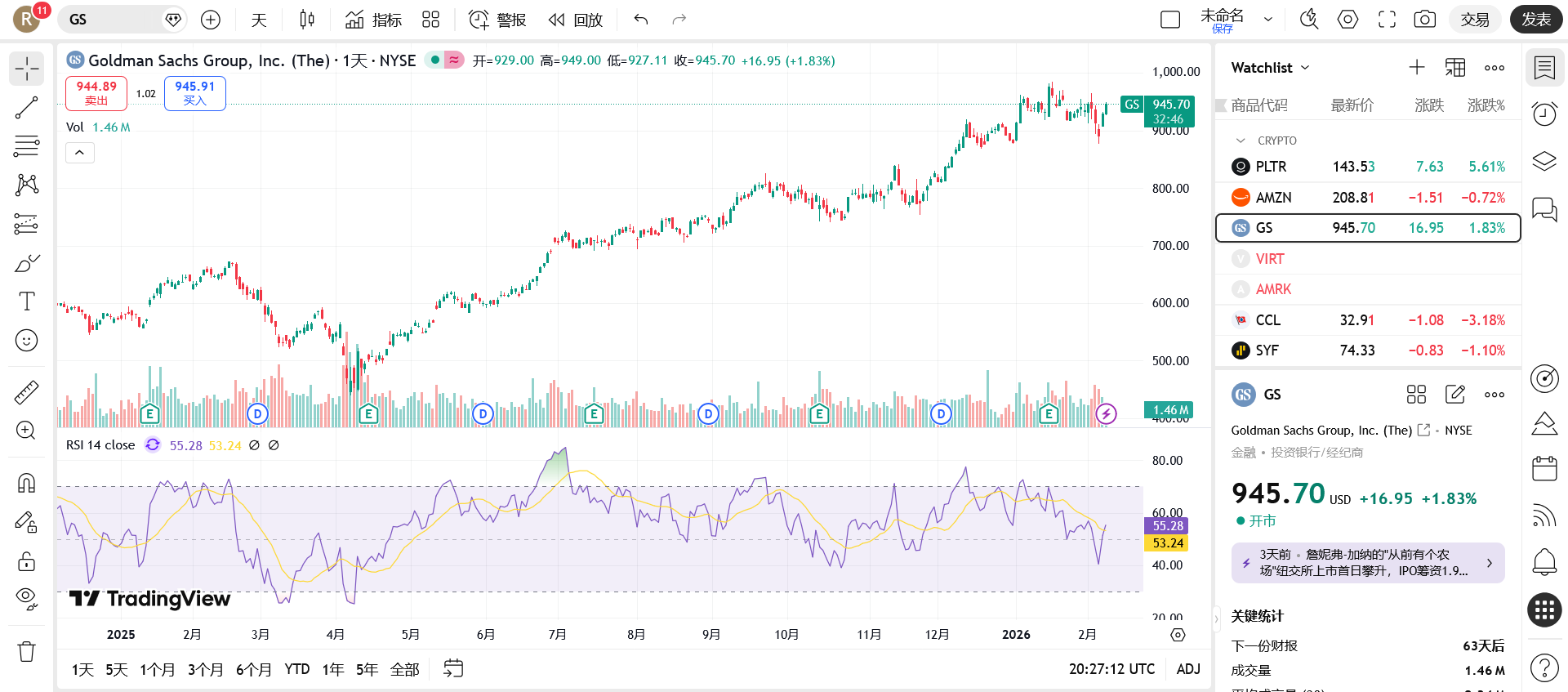Open the notifications bell panel
The height and width of the screenshot is (692, 1568).
tap(1544, 561)
